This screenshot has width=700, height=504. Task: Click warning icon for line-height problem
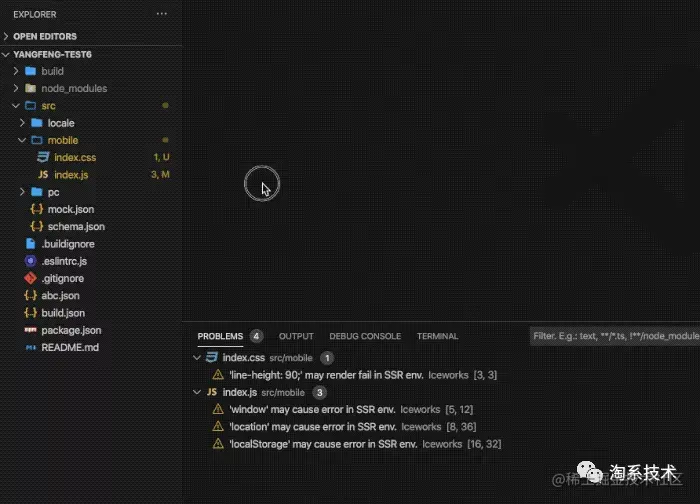[x=218, y=375]
